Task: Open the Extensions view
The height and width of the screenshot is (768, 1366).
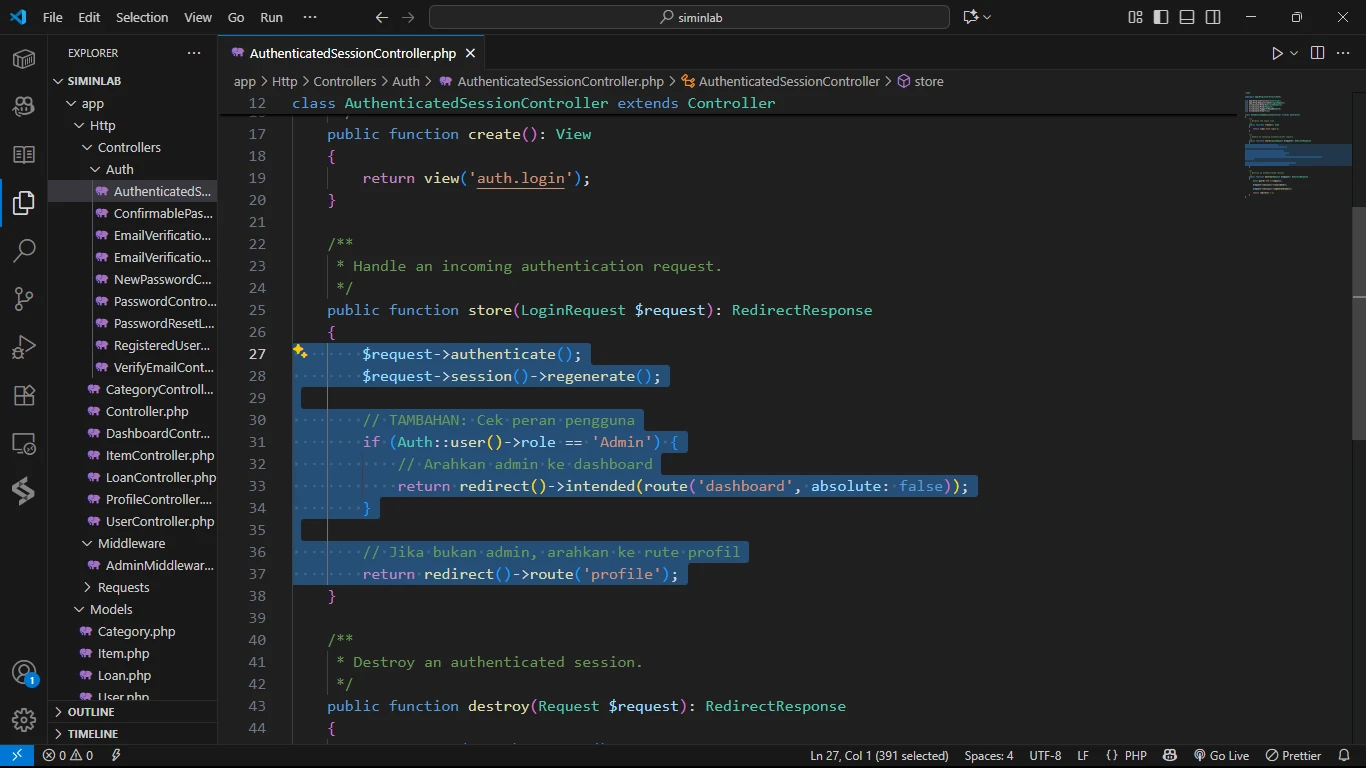Action: tap(24, 395)
